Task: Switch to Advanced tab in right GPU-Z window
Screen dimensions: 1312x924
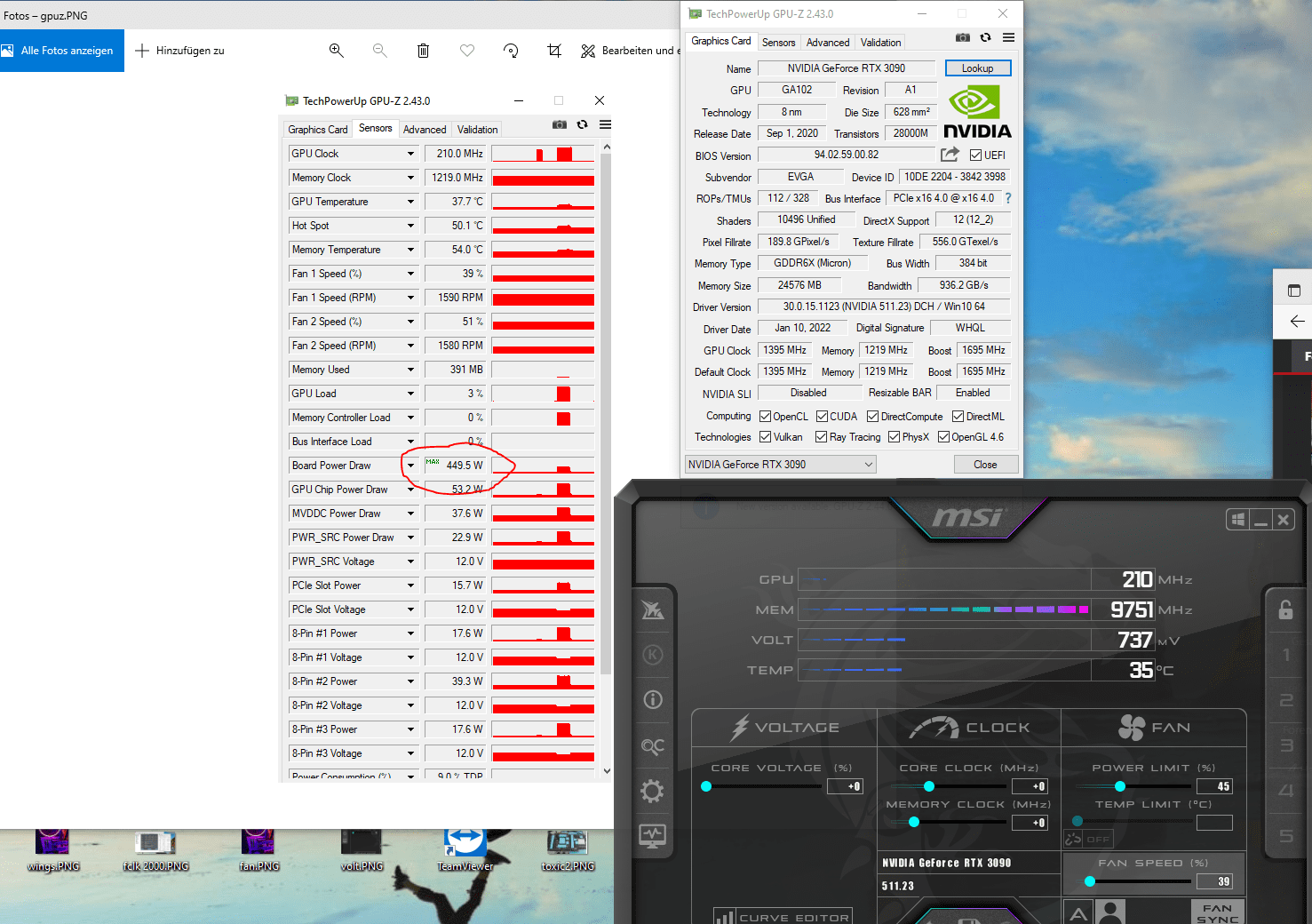Action: [x=828, y=43]
